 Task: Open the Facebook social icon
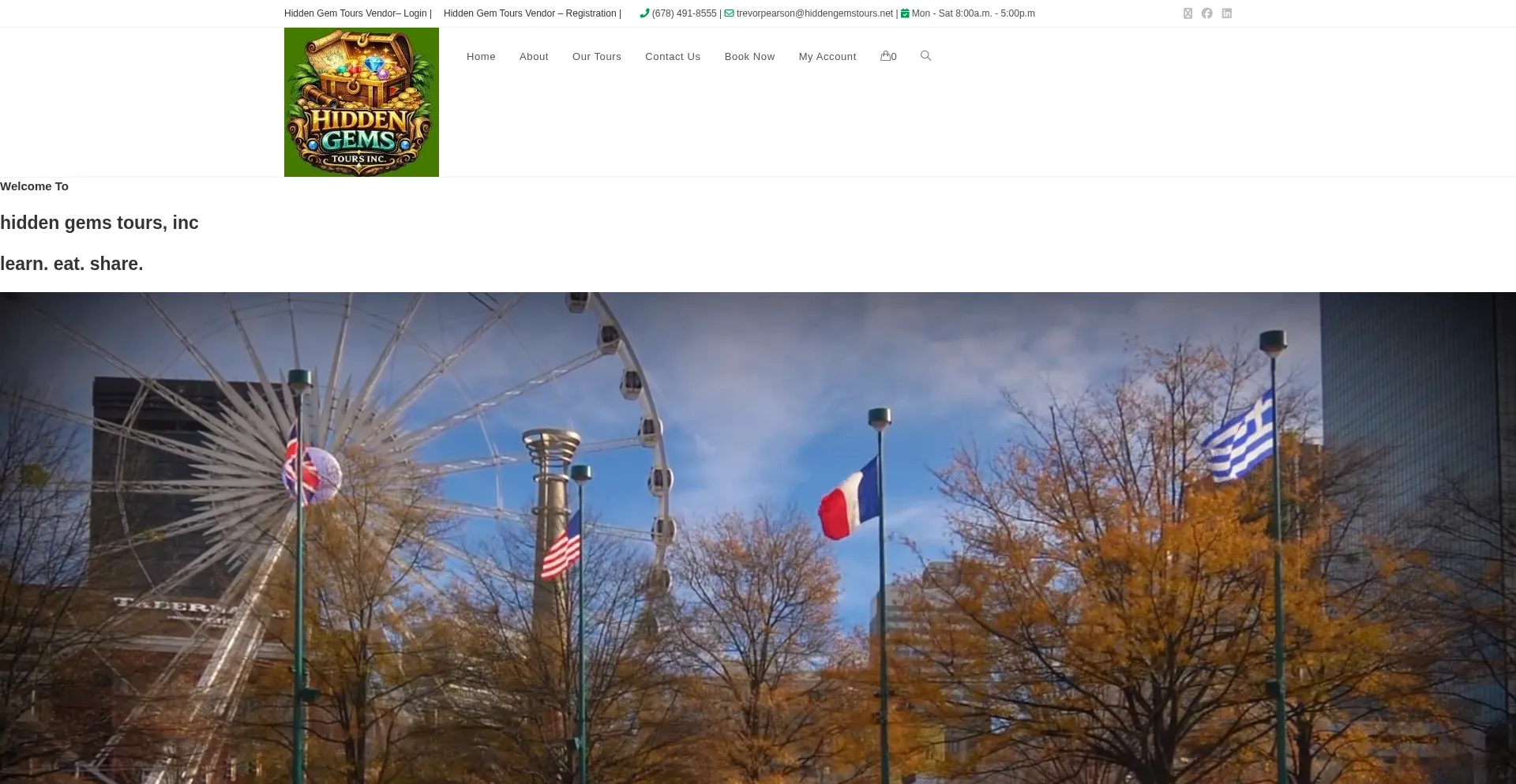[1207, 13]
